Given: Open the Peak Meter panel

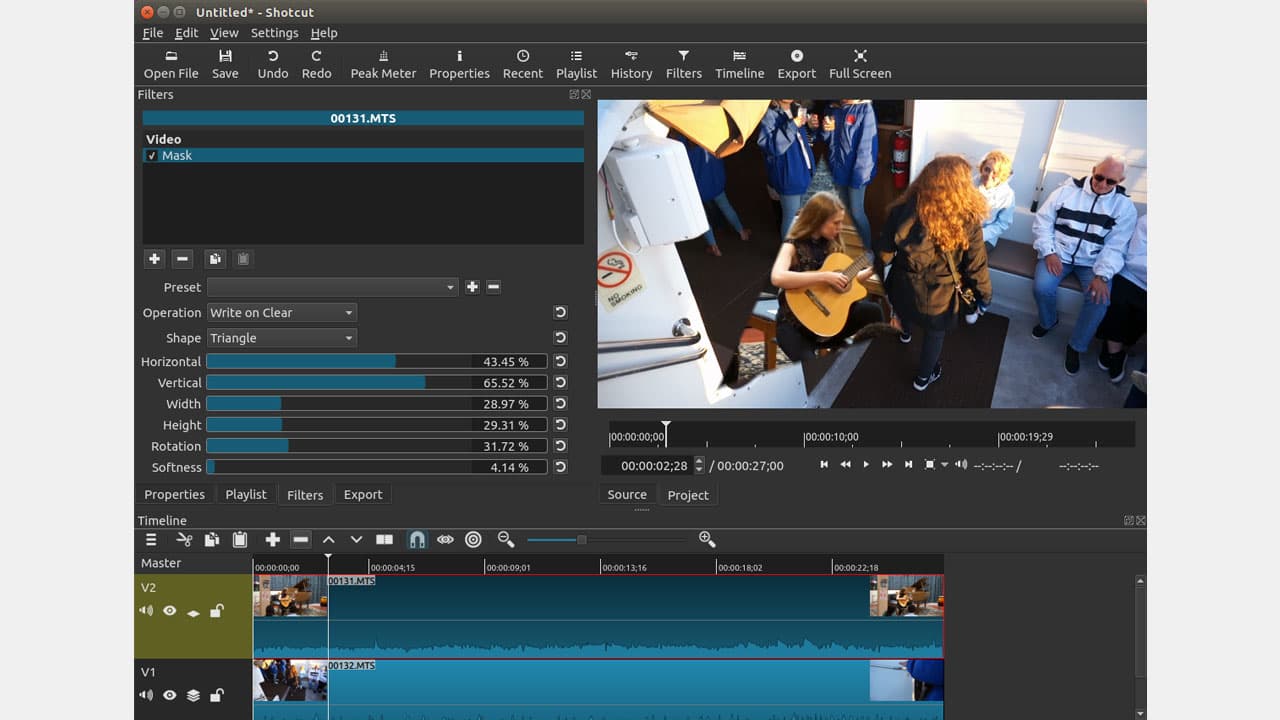Looking at the screenshot, I should [383, 63].
